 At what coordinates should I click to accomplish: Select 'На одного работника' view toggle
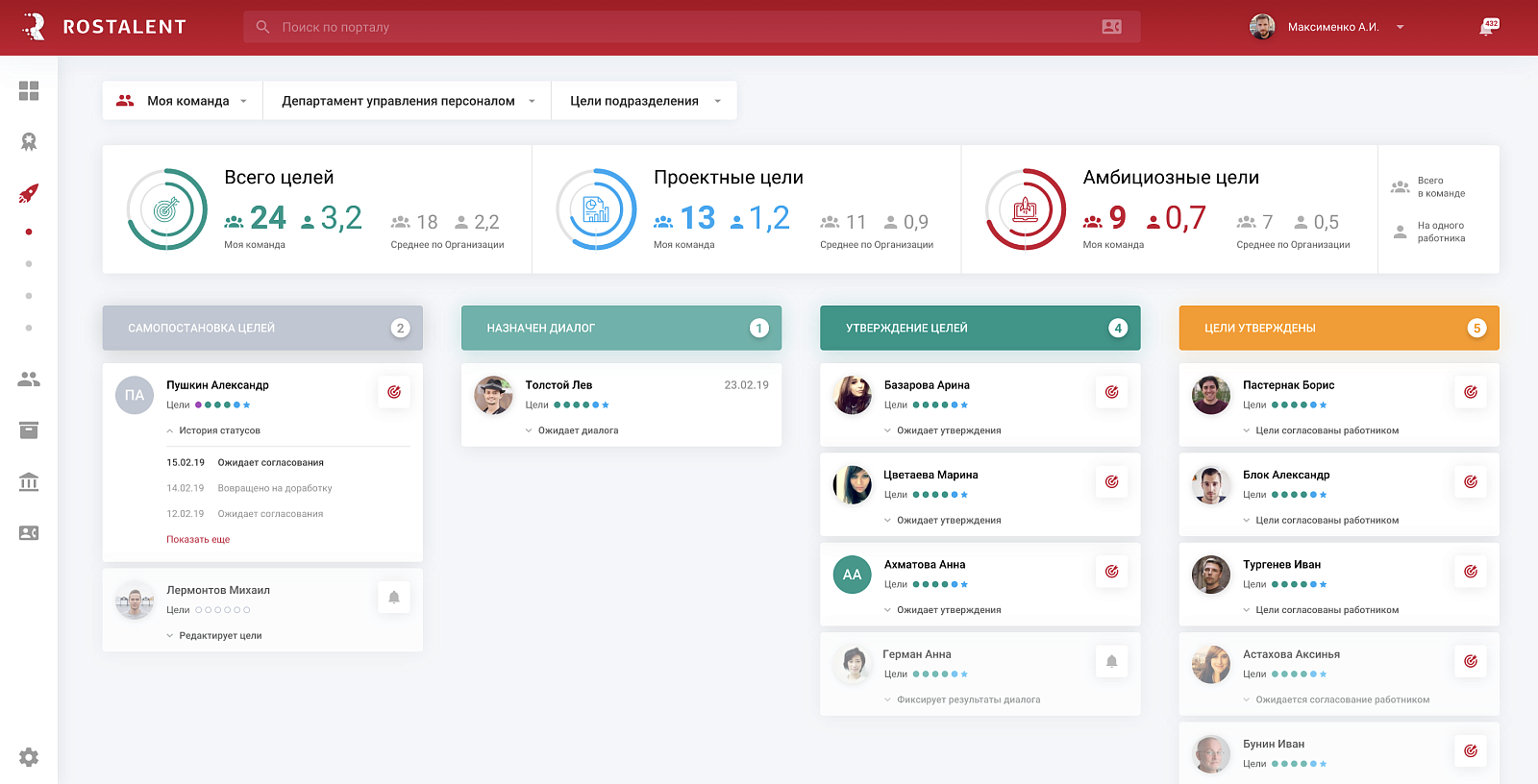pyautogui.click(x=1428, y=232)
